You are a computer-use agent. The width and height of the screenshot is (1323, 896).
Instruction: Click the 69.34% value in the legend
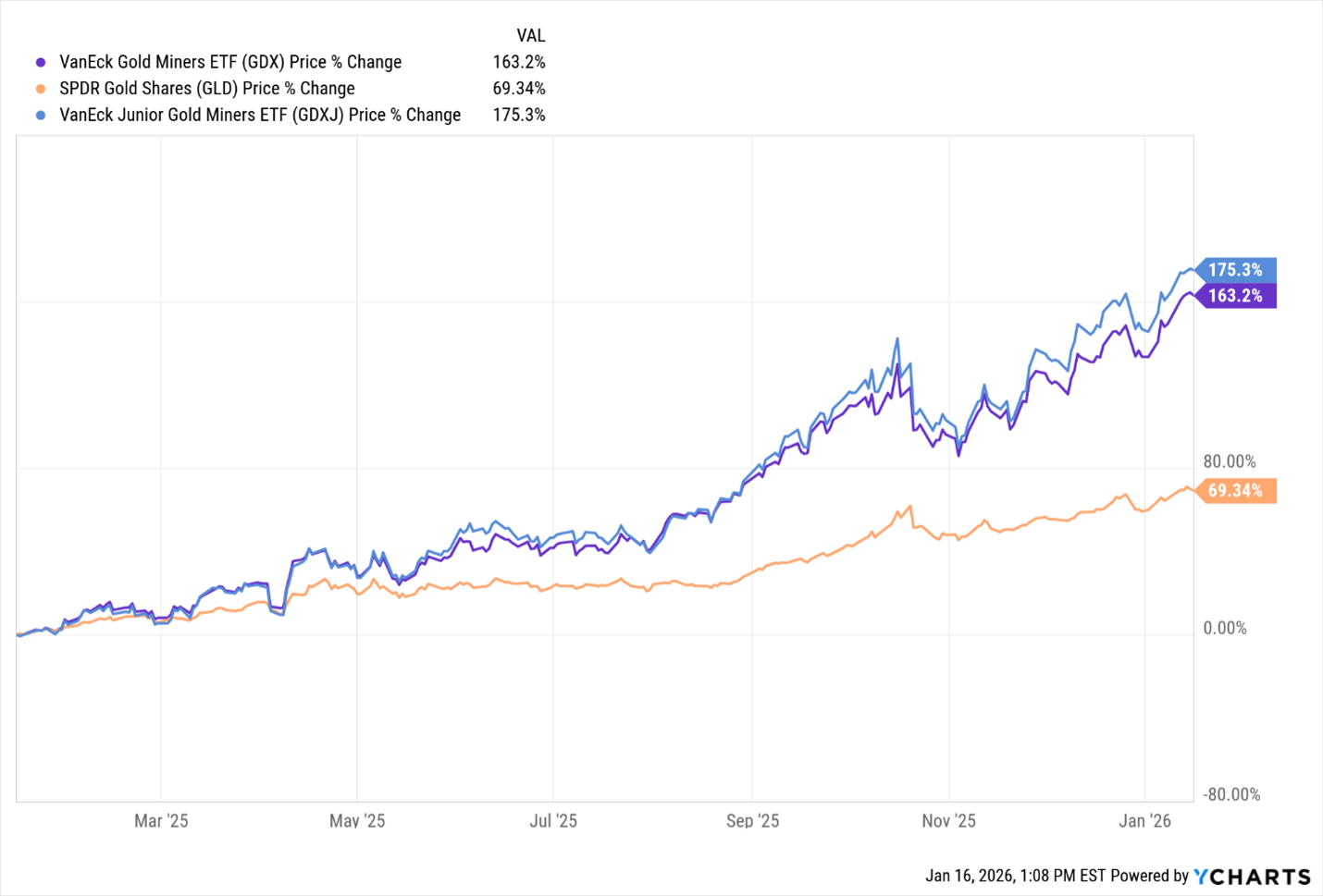(x=519, y=89)
